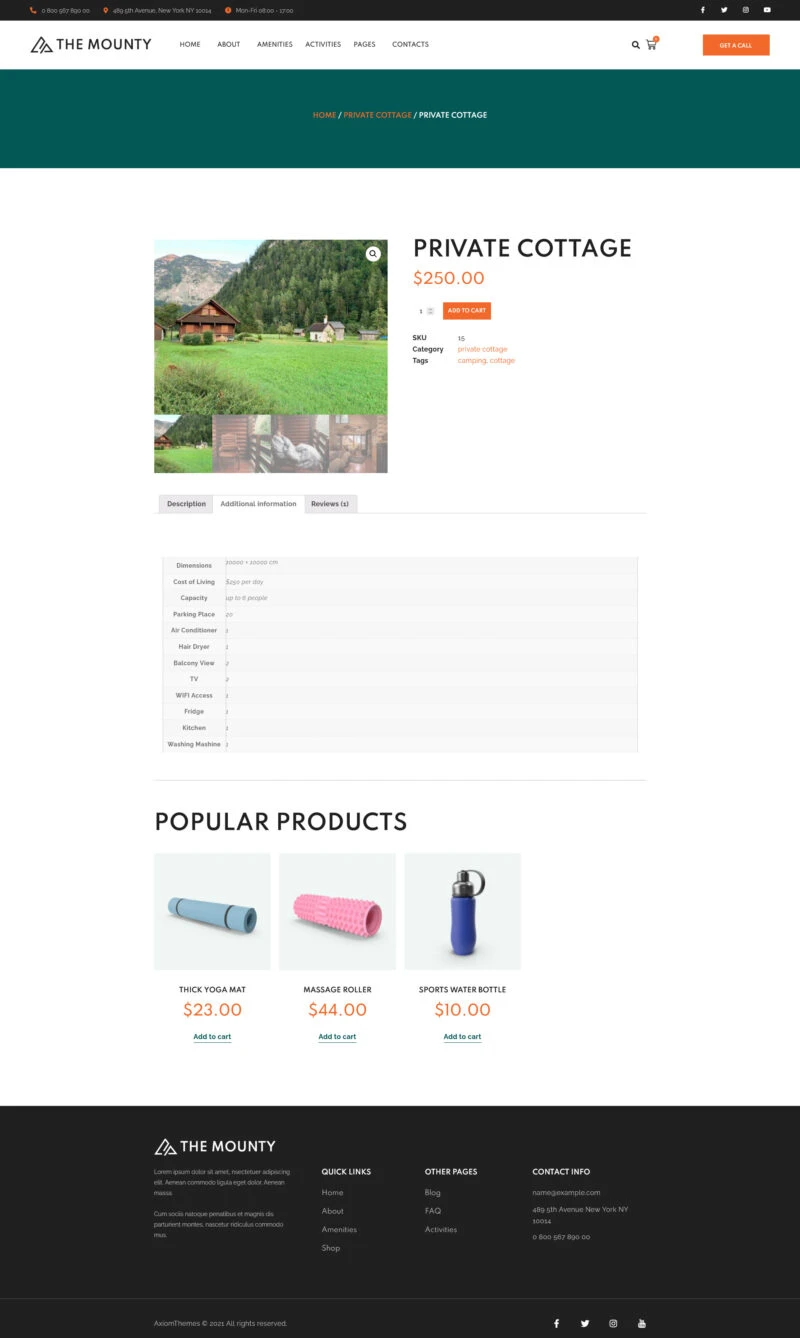
Task: Open the shopping cart icon in header
Action: [x=651, y=44]
